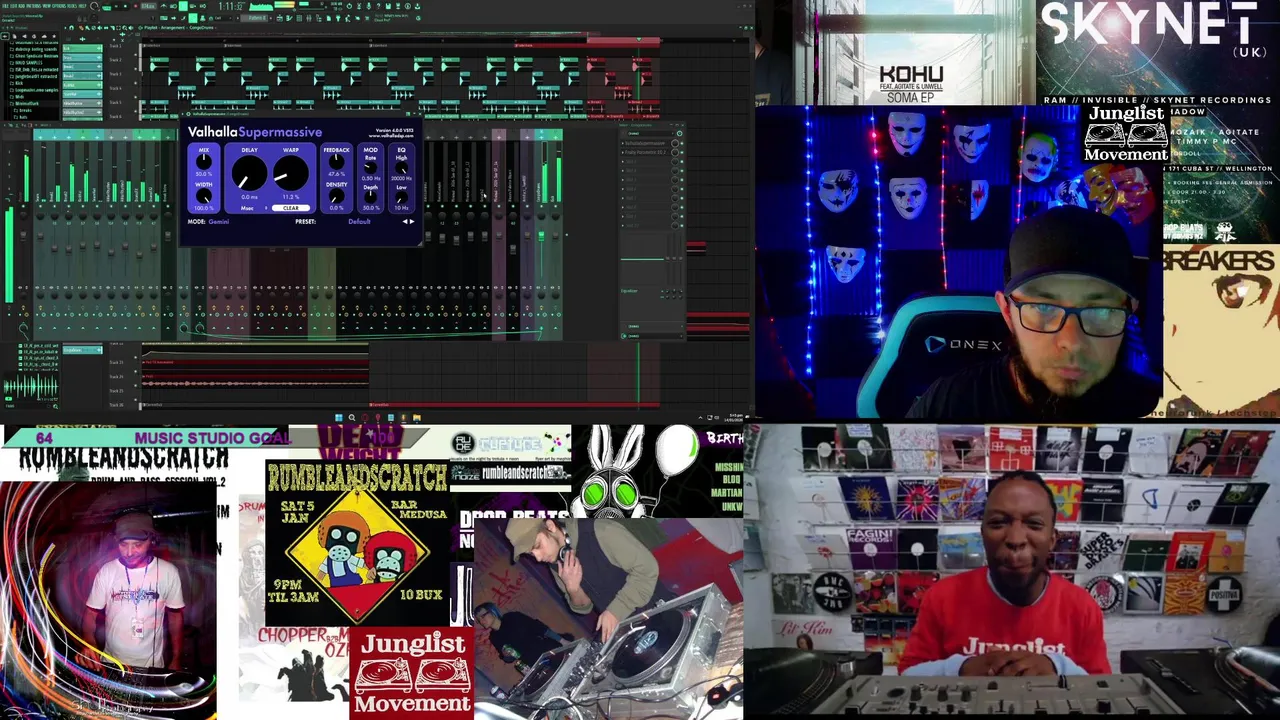Click the Valhalla MIX knob

pyautogui.click(x=204, y=162)
